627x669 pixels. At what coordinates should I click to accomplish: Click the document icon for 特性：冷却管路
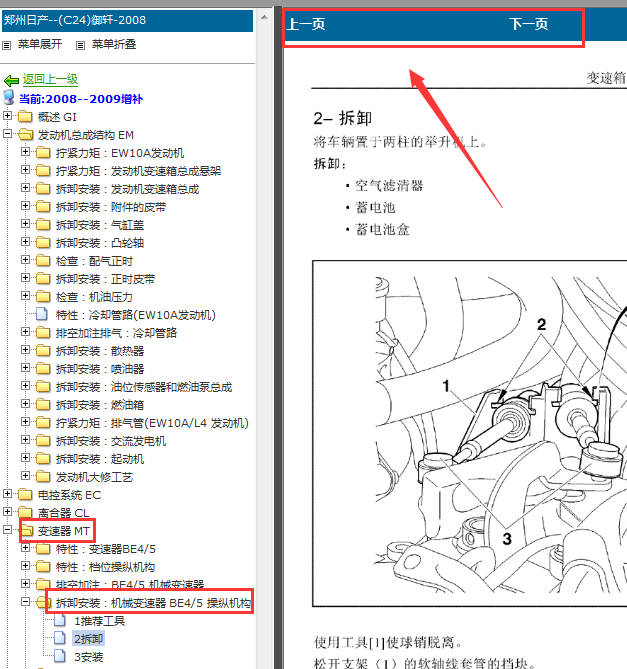point(42,315)
